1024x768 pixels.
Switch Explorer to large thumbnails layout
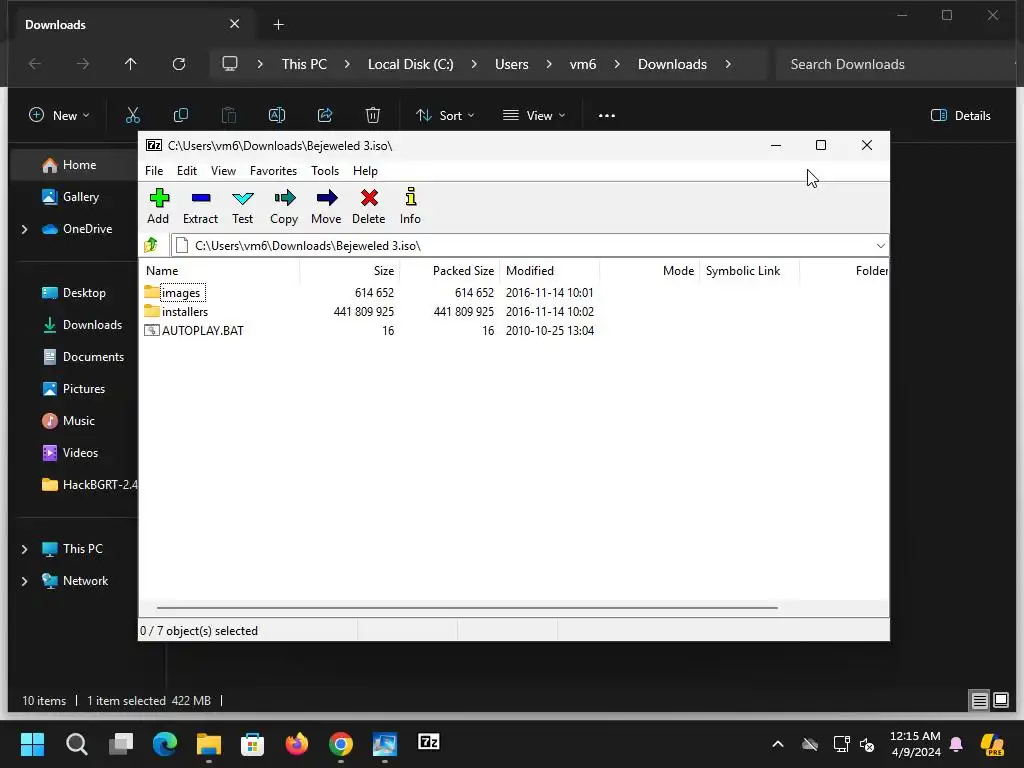[1001, 701]
